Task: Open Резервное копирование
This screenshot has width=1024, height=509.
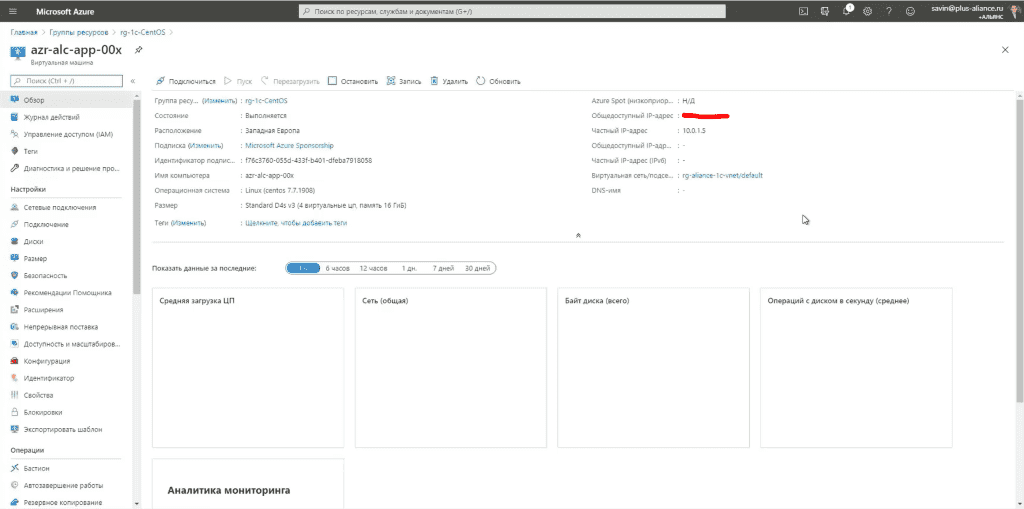Action: [65, 502]
